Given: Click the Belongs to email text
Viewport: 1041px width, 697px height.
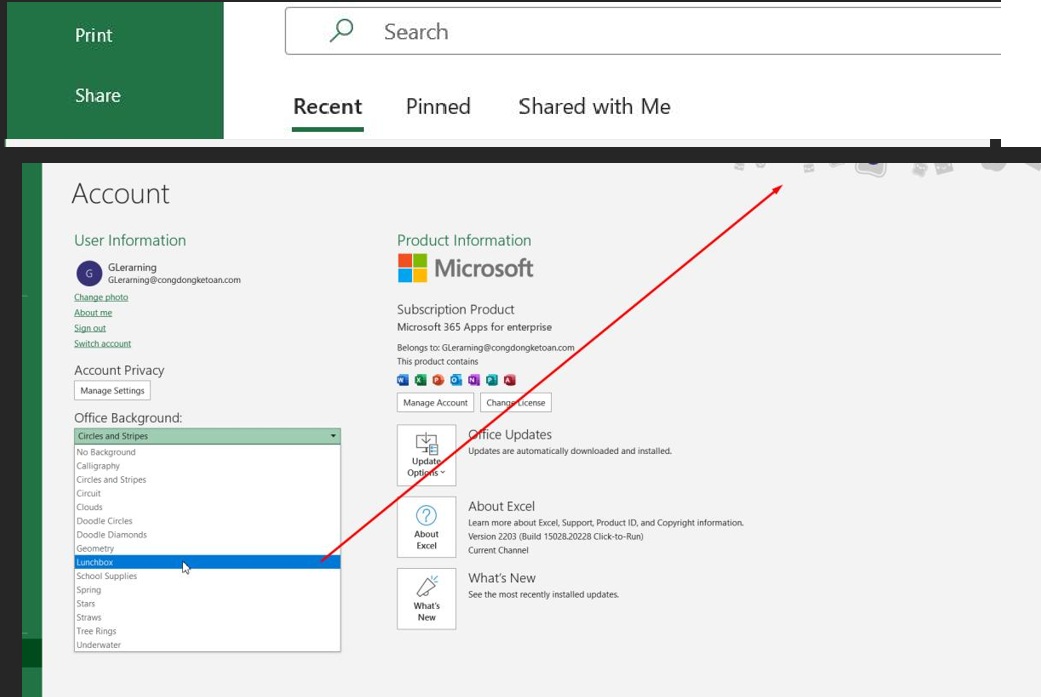Looking at the screenshot, I should [485, 347].
